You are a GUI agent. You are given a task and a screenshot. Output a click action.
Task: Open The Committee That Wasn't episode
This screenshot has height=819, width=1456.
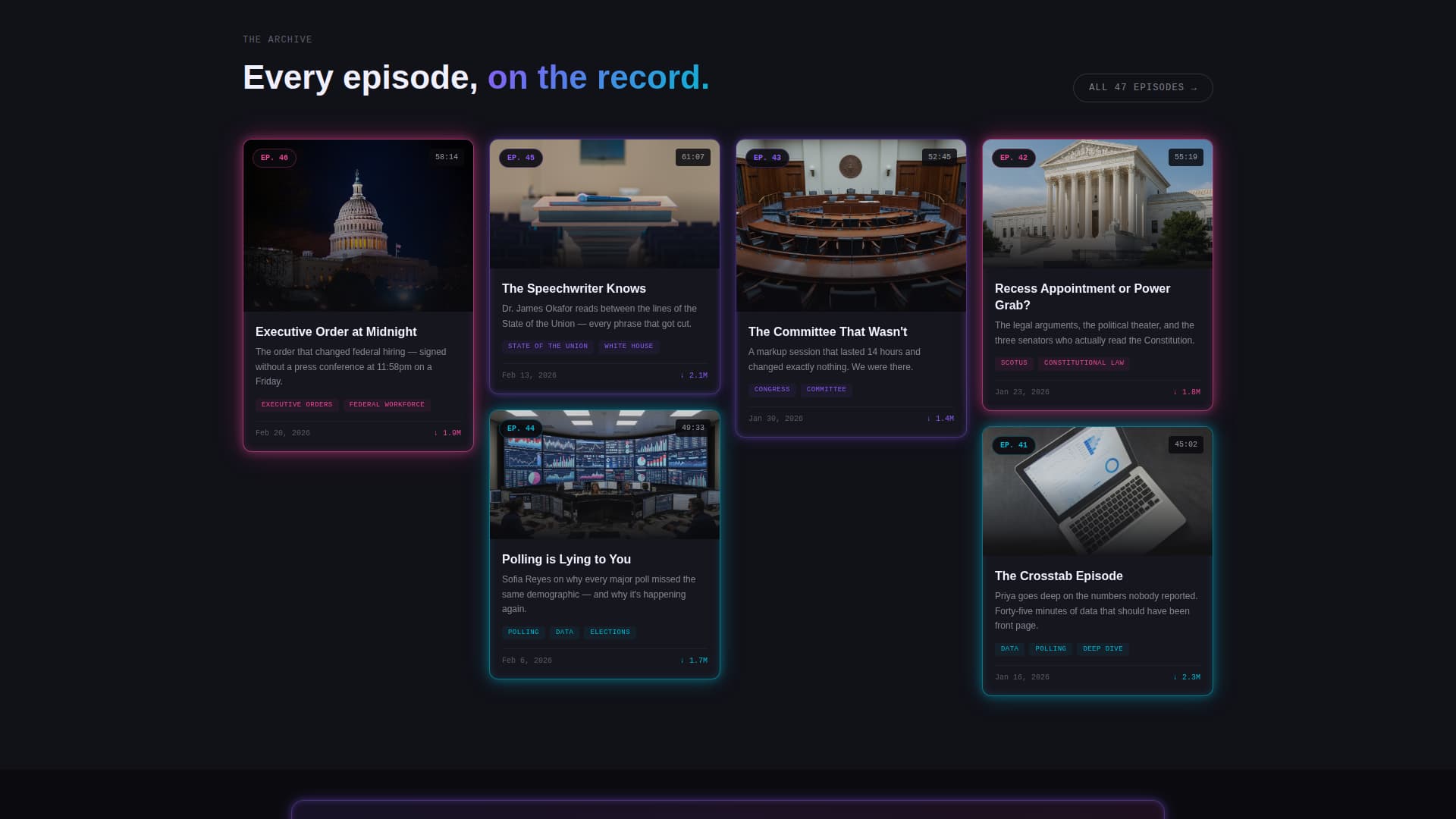[x=827, y=331]
